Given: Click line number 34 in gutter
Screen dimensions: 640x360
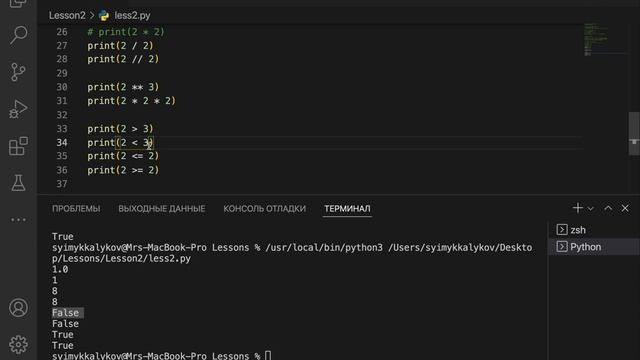Looking at the screenshot, I should pyautogui.click(x=62, y=142).
